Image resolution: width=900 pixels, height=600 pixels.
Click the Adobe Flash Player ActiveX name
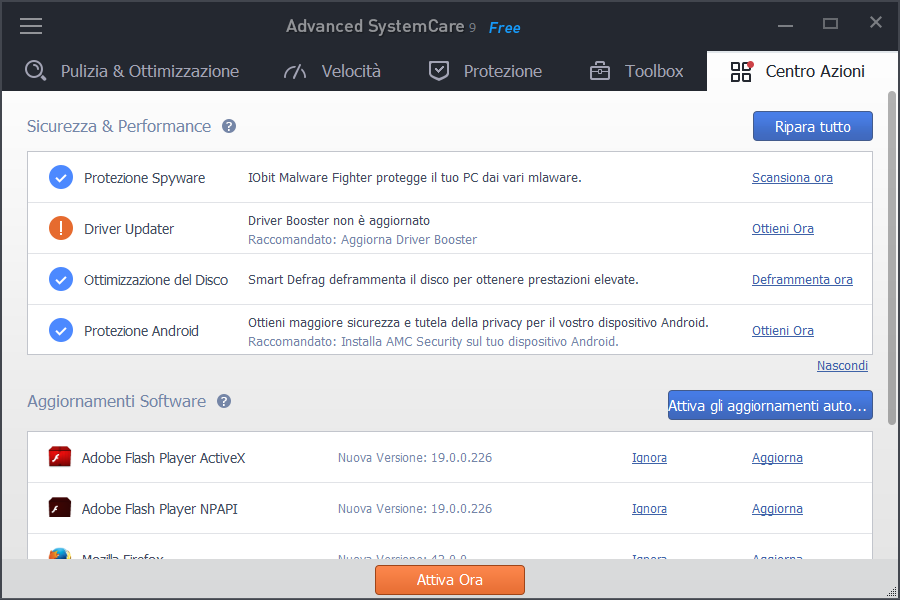[x=164, y=458]
